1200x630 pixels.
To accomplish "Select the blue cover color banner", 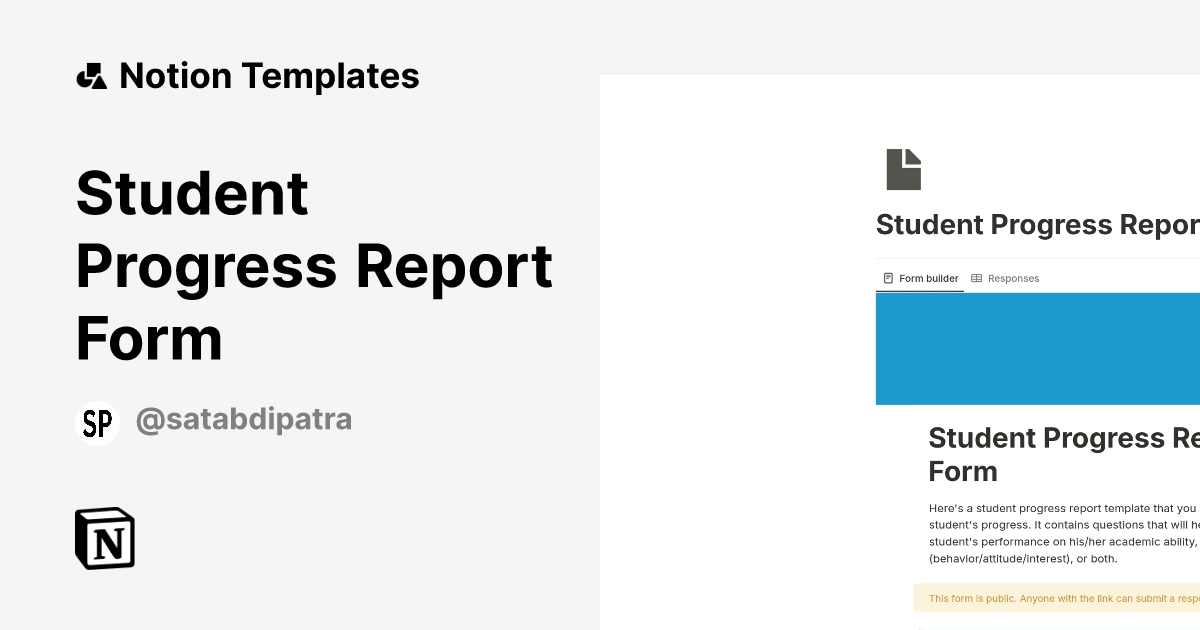I will [1038, 348].
